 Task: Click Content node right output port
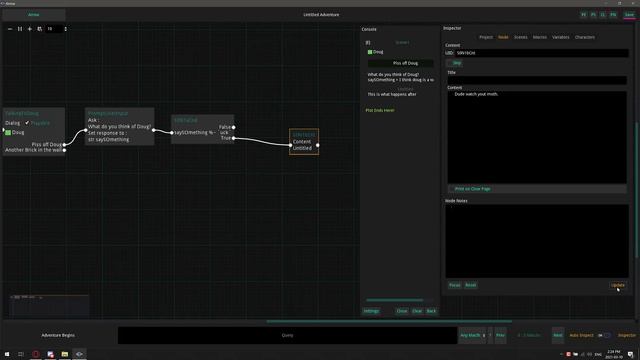(x=318, y=145)
